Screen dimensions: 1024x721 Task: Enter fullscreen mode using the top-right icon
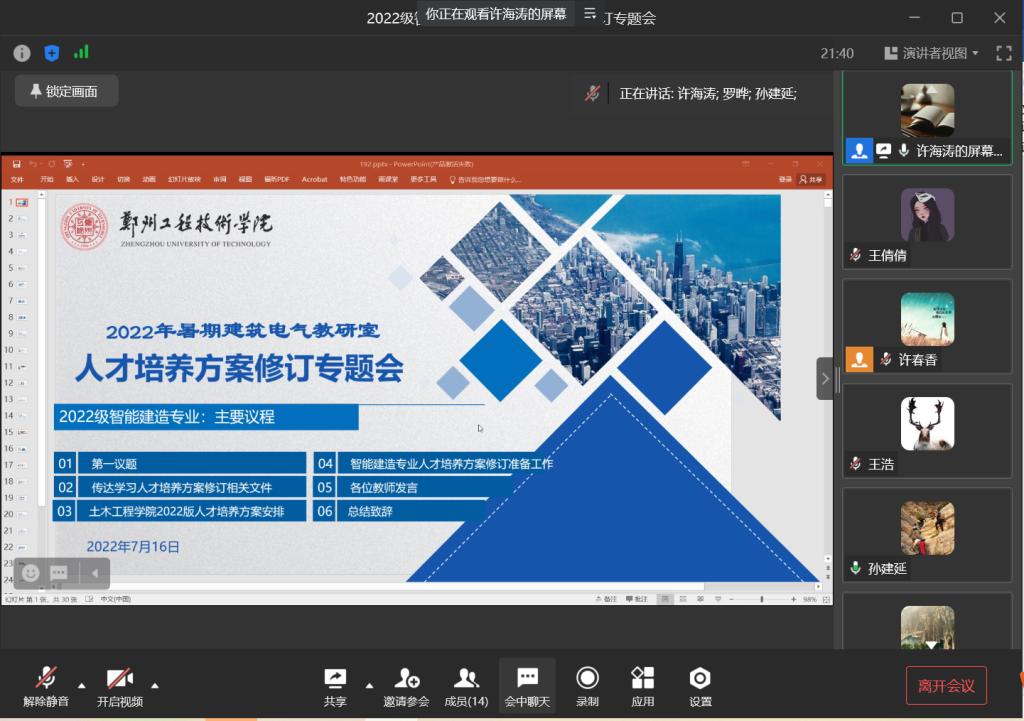coord(1004,53)
